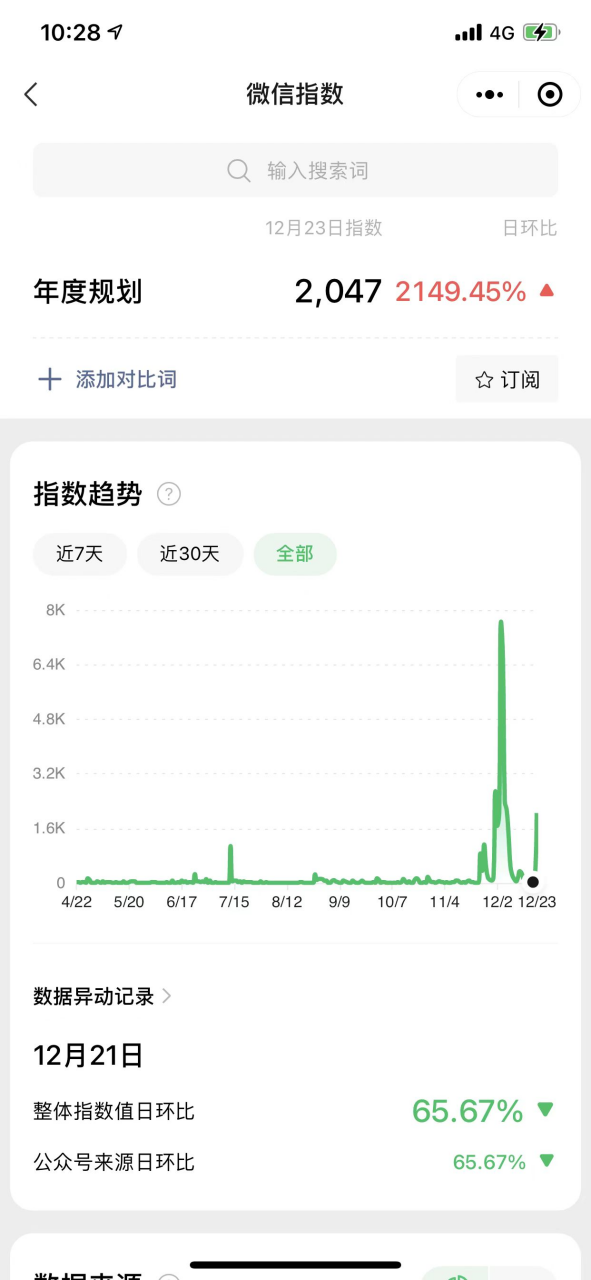Tap the index value 2,047
591x1280 pixels.
(x=338, y=291)
